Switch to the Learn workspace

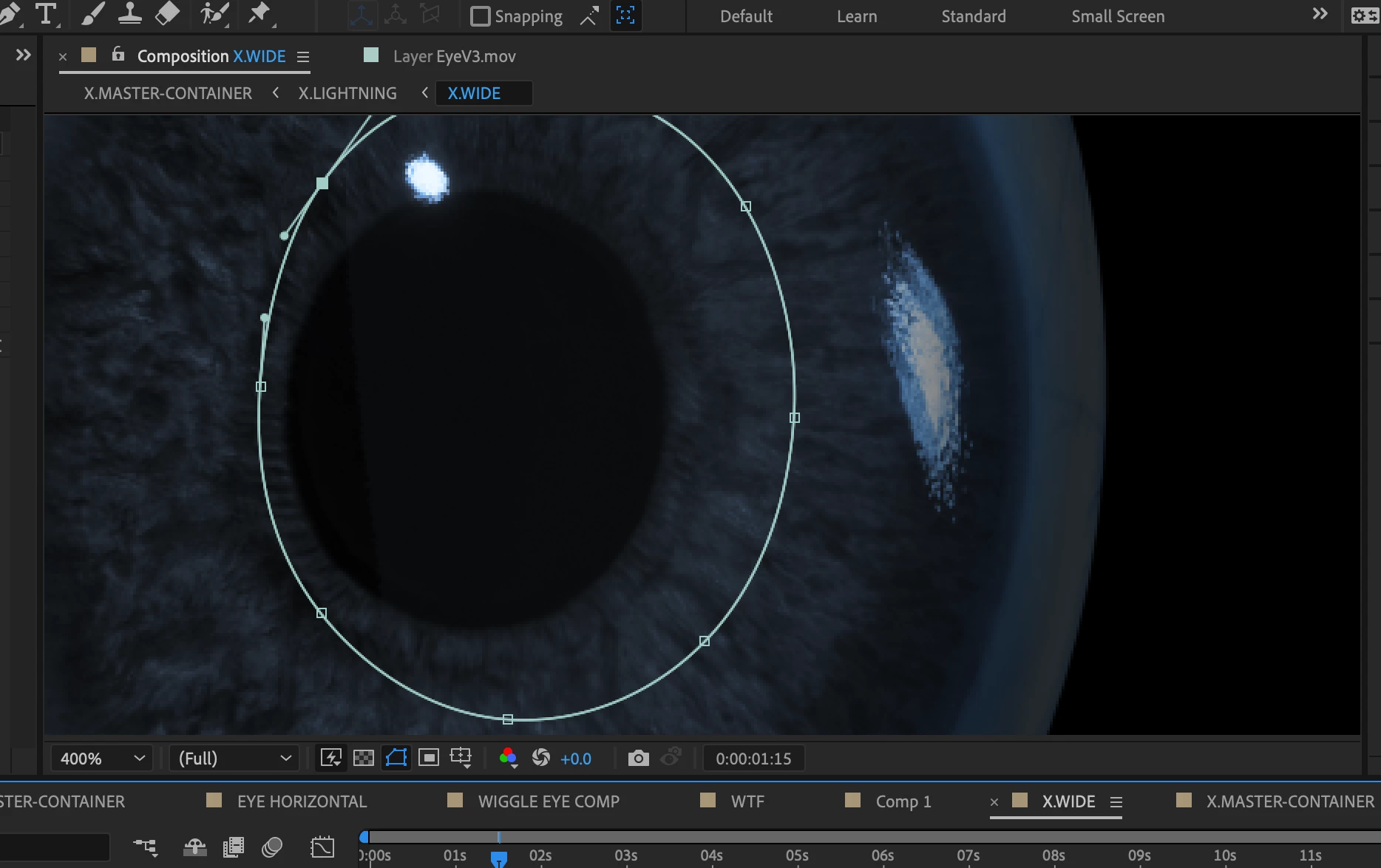coord(857,16)
